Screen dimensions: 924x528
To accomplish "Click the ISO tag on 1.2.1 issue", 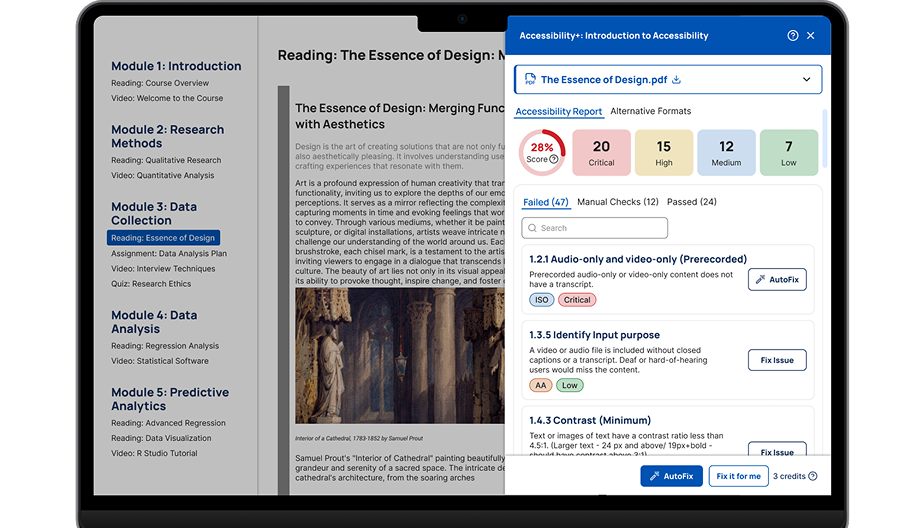I will 542,300.
